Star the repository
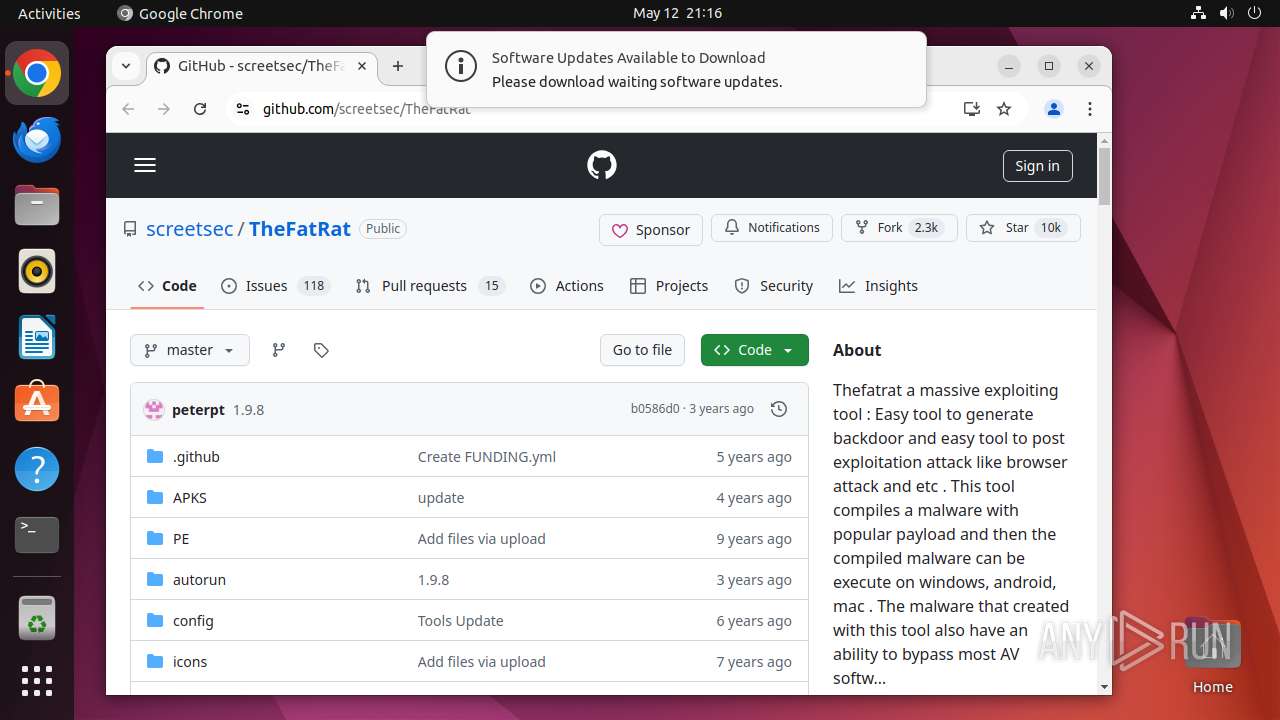This screenshot has height=720, width=1280. pos(1023,228)
